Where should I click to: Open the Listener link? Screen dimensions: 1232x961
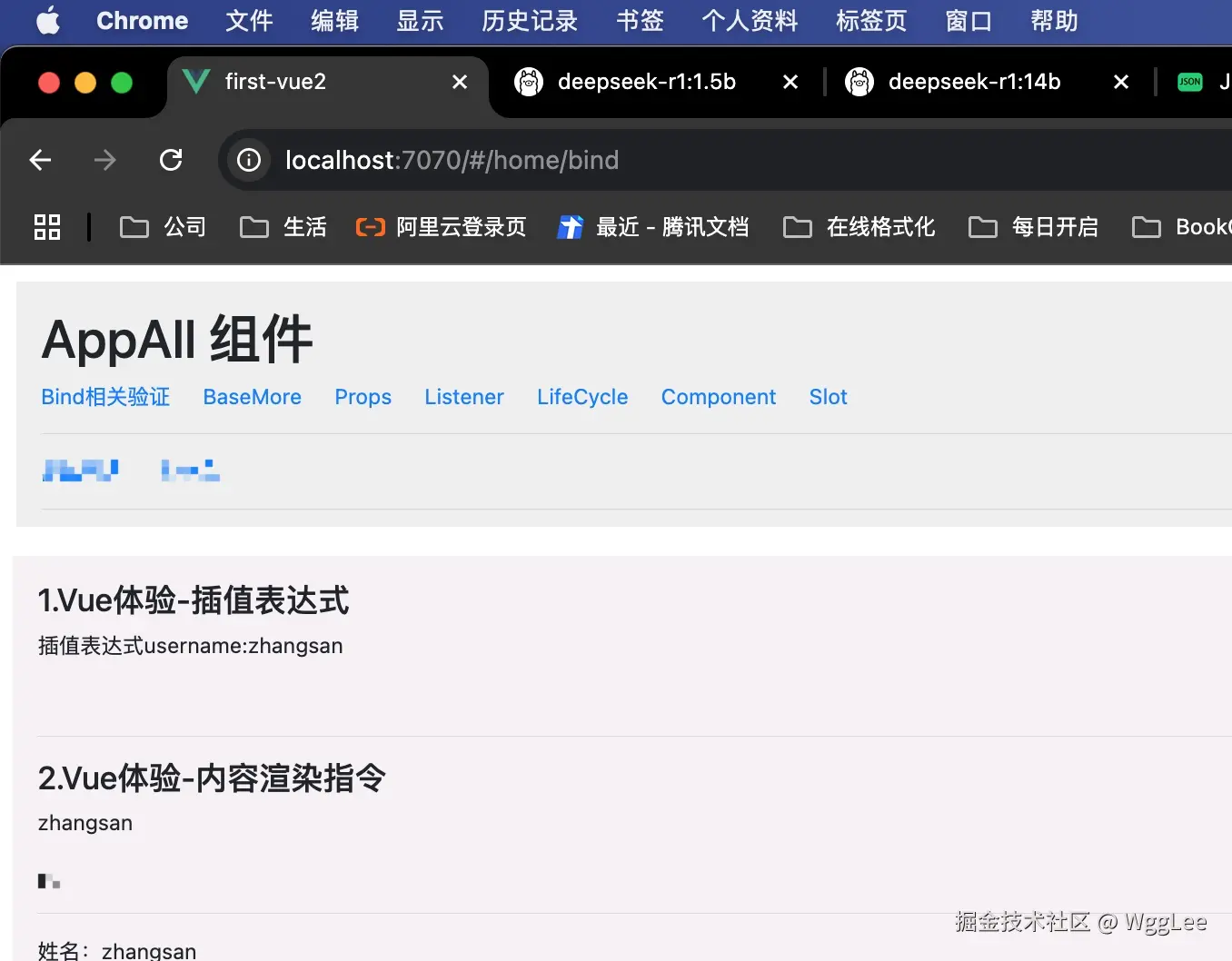coord(463,397)
